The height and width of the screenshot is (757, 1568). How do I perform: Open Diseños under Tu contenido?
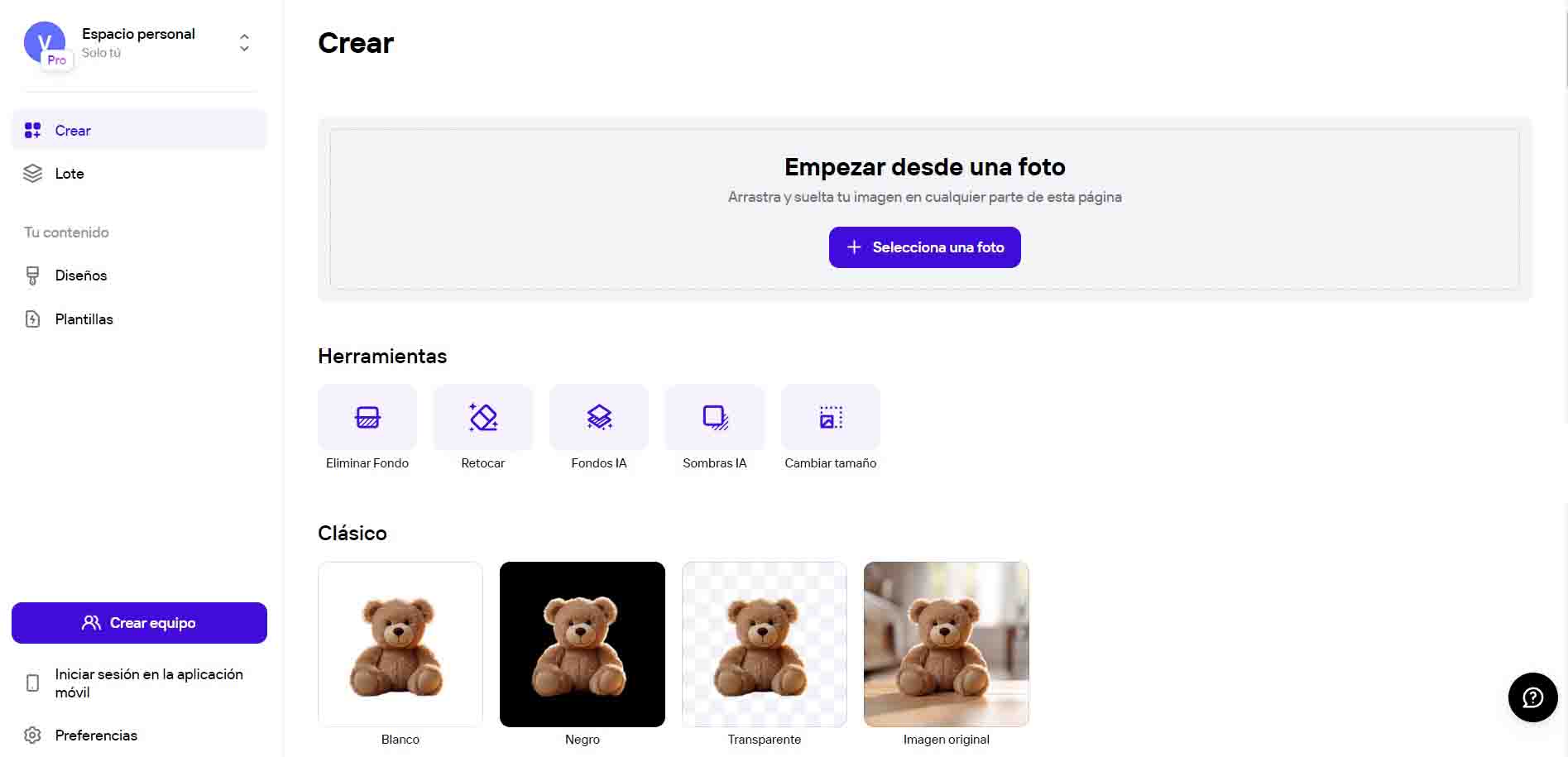click(x=139, y=275)
